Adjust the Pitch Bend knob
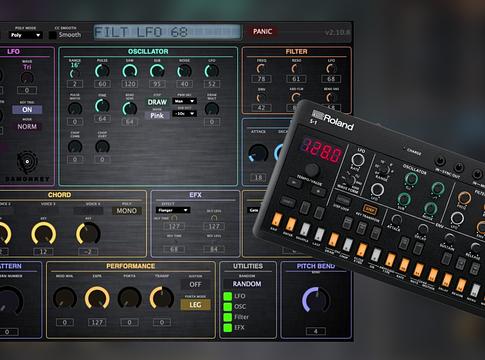 (315, 300)
